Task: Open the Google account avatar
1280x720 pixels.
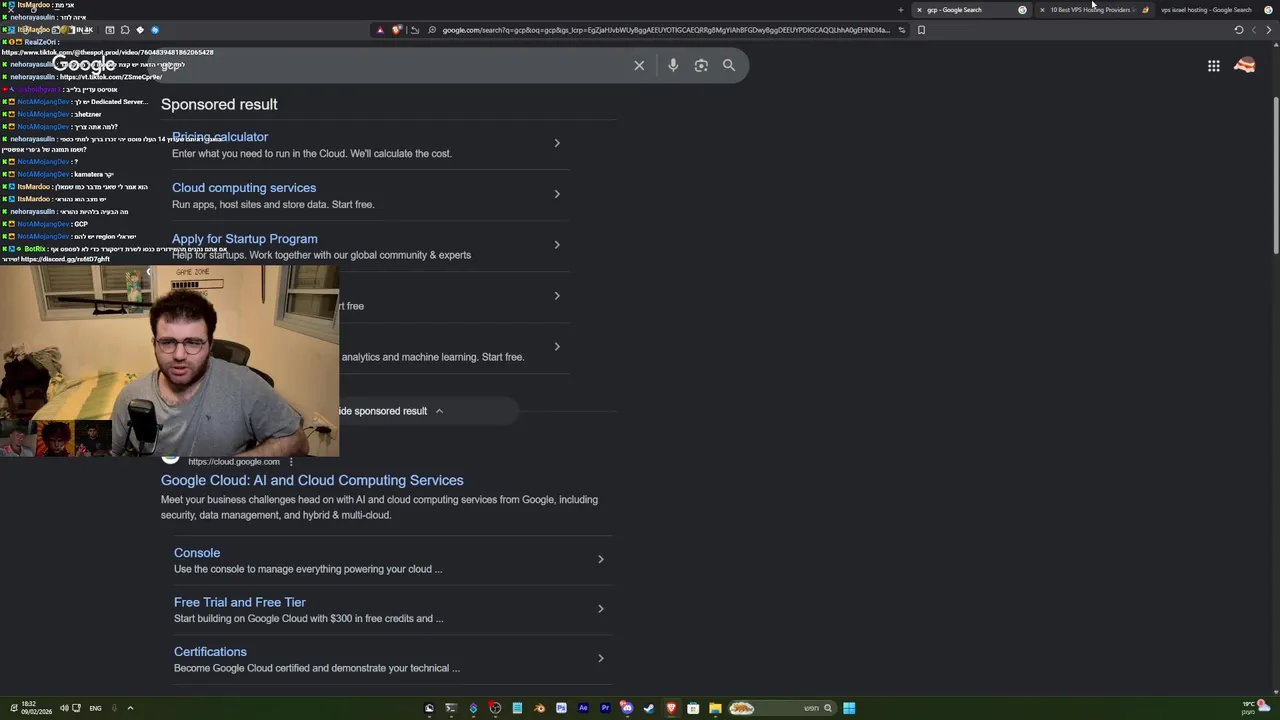Action: (1245, 66)
